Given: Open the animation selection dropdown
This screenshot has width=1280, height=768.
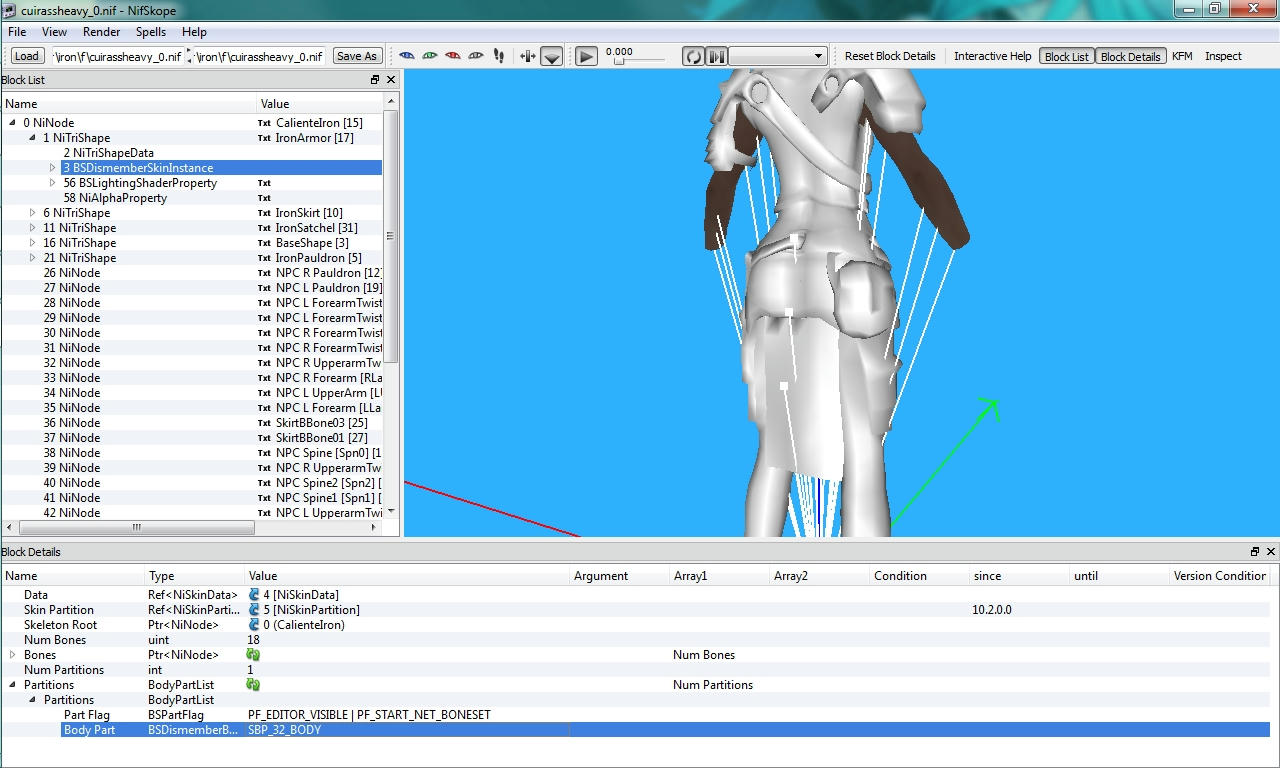Looking at the screenshot, I should point(777,56).
